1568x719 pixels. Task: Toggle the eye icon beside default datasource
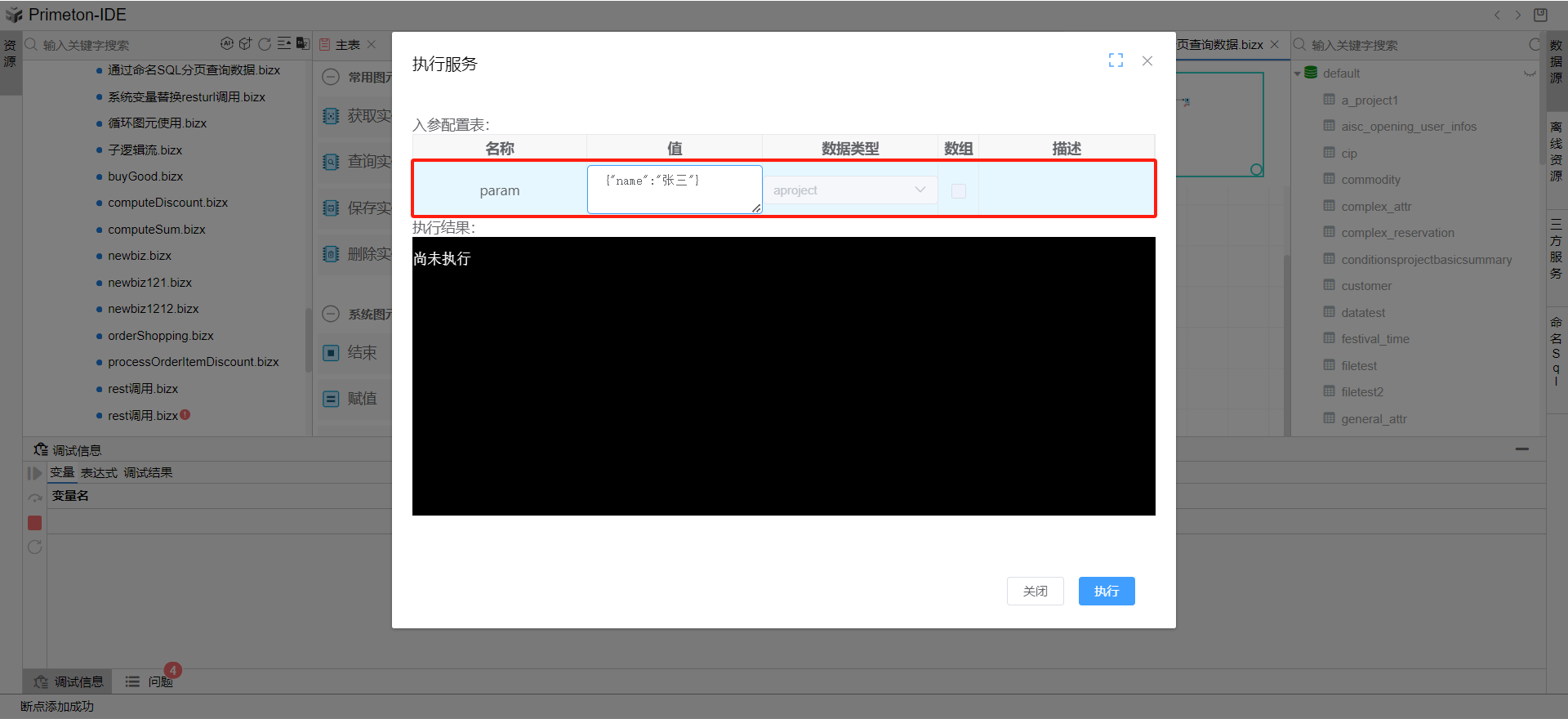coord(1529,74)
